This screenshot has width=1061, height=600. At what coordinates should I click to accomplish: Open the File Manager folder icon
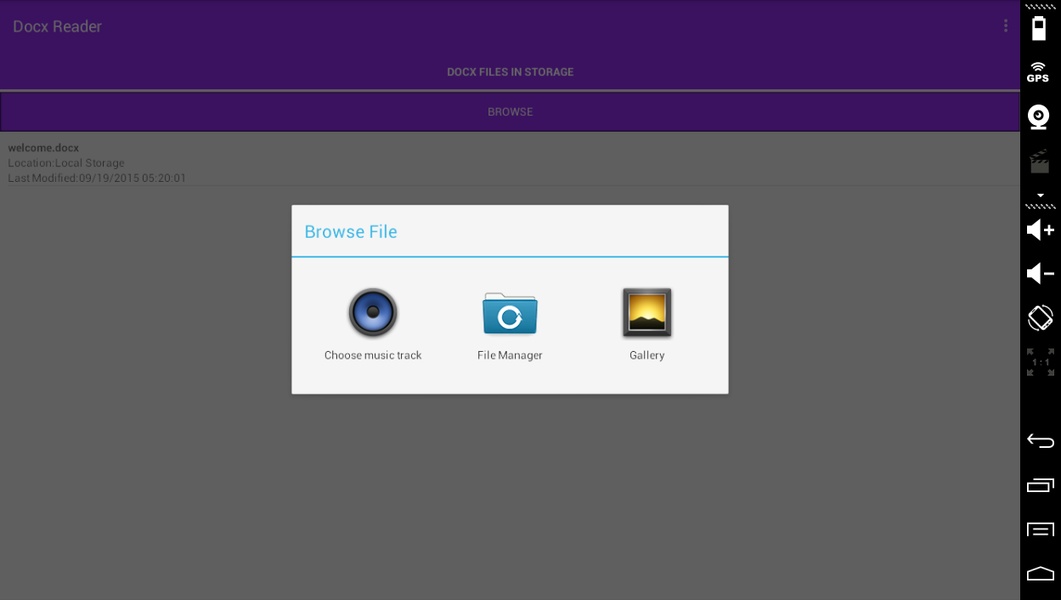point(510,313)
